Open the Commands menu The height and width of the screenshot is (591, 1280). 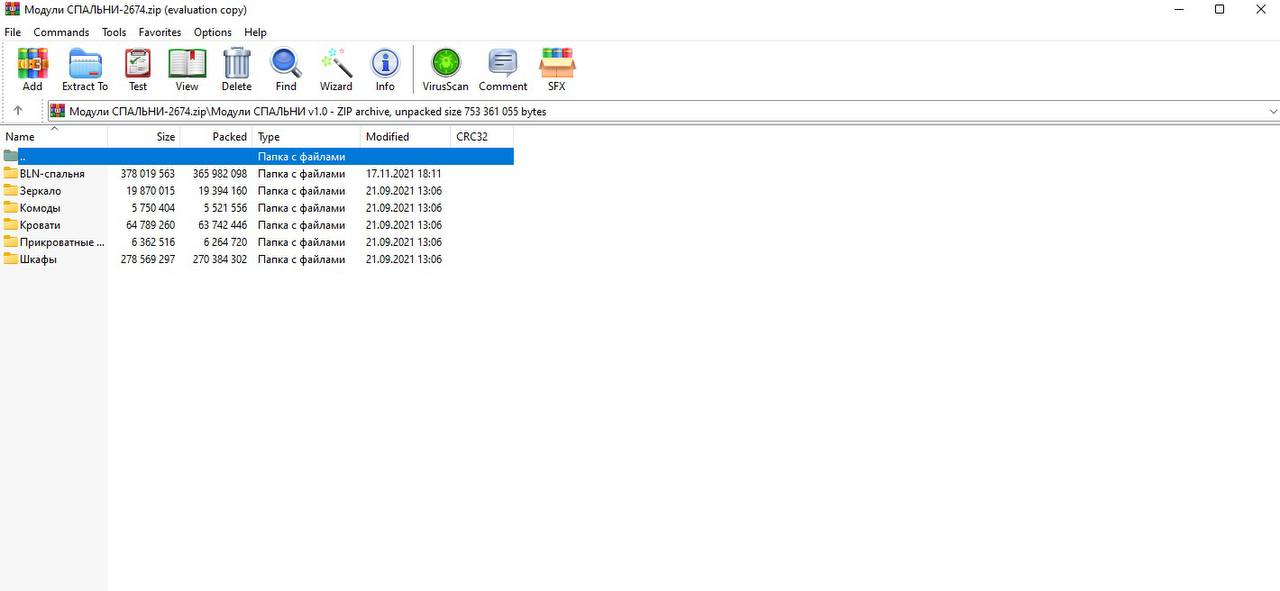pos(61,32)
